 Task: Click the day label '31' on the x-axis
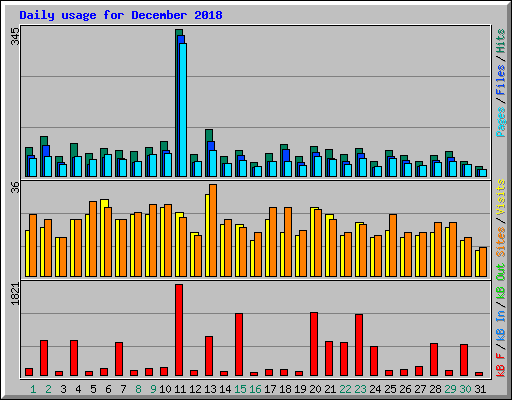coord(480,389)
